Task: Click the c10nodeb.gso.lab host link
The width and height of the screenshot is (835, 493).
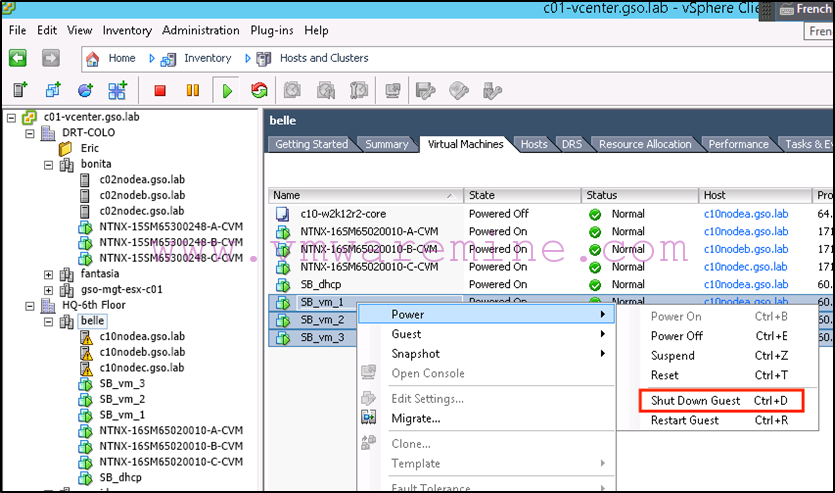Action: (x=746, y=249)
